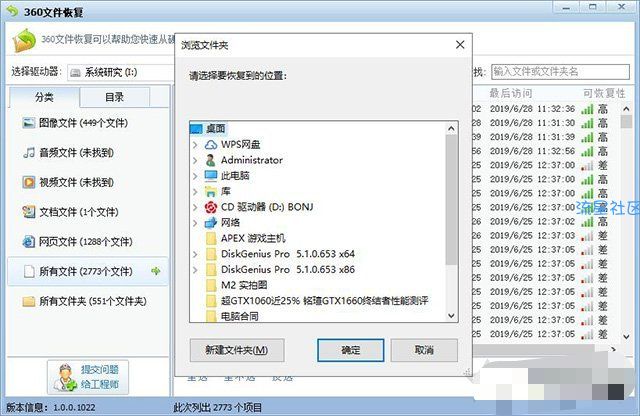Expand the 此电脑 tree node

pos(195,176)
